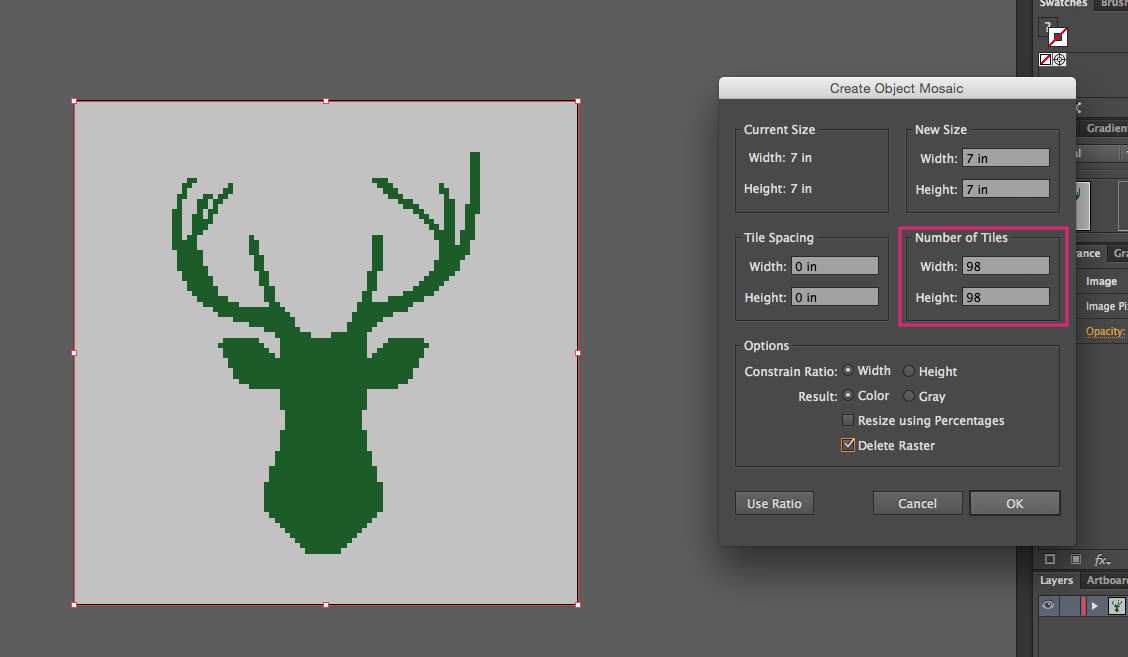Viewport: 1128px width, 657px height.
Task: Click Cancel in Create Object Mosaic
Action: (x=917, y=504)
